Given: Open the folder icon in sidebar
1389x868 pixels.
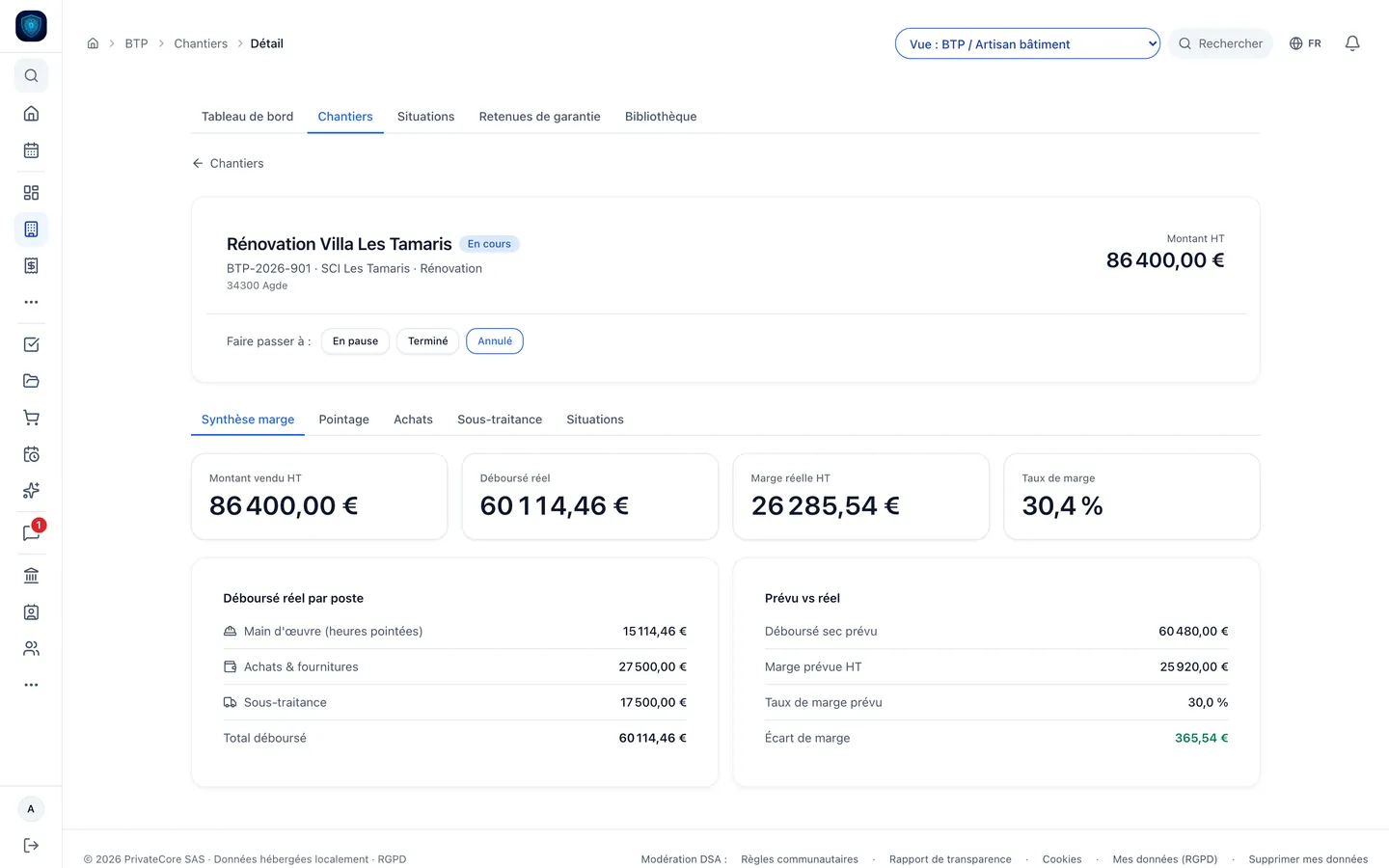Looking at the screenshot, I should tap(31, 381).
